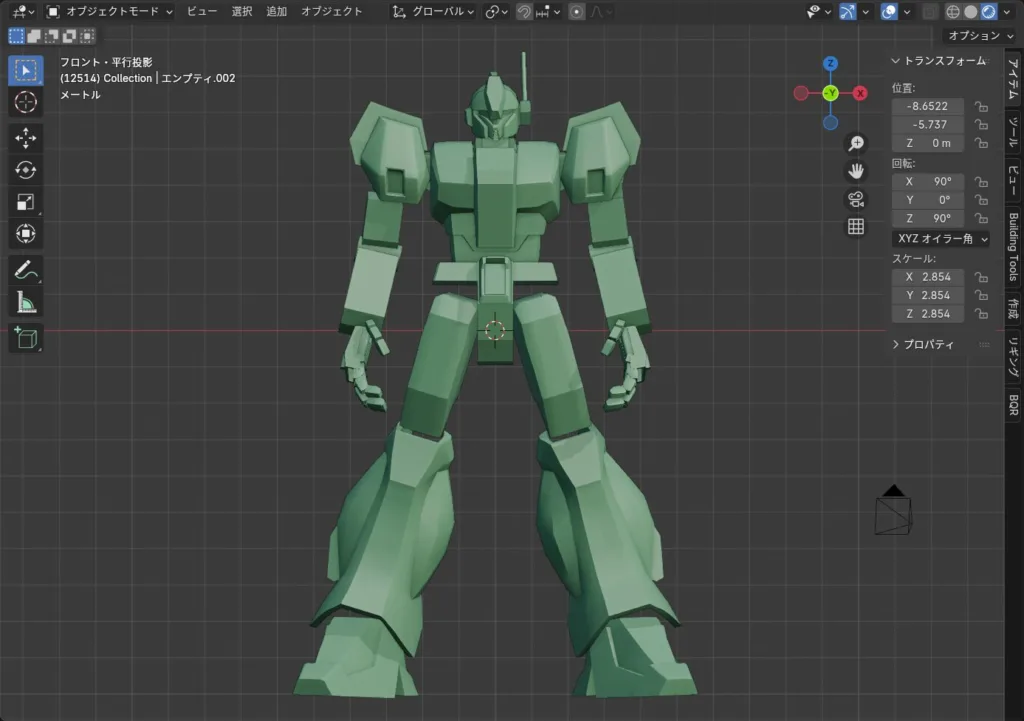Open the オブジェクト menu
The image size is (1024, 721).
point(332,12)
